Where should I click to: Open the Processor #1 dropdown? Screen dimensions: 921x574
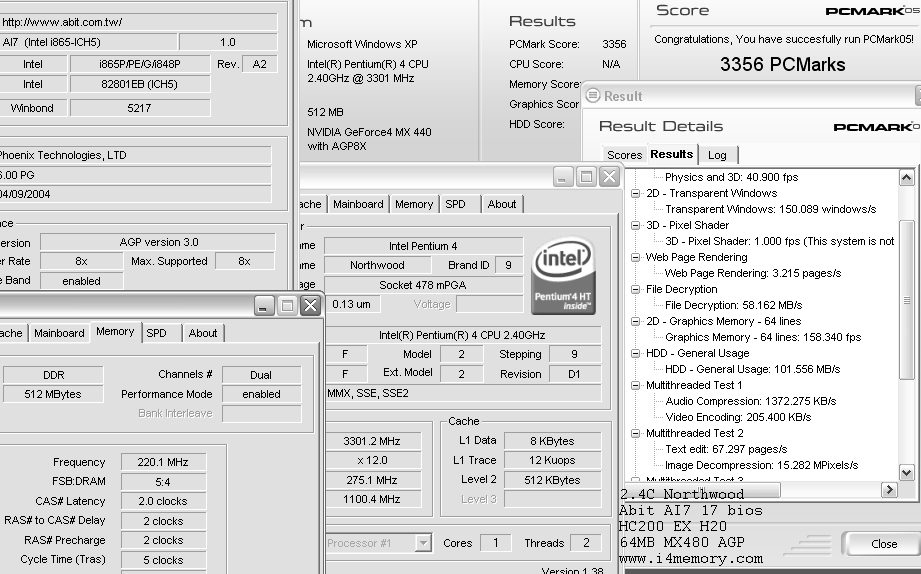click(423, 543)
